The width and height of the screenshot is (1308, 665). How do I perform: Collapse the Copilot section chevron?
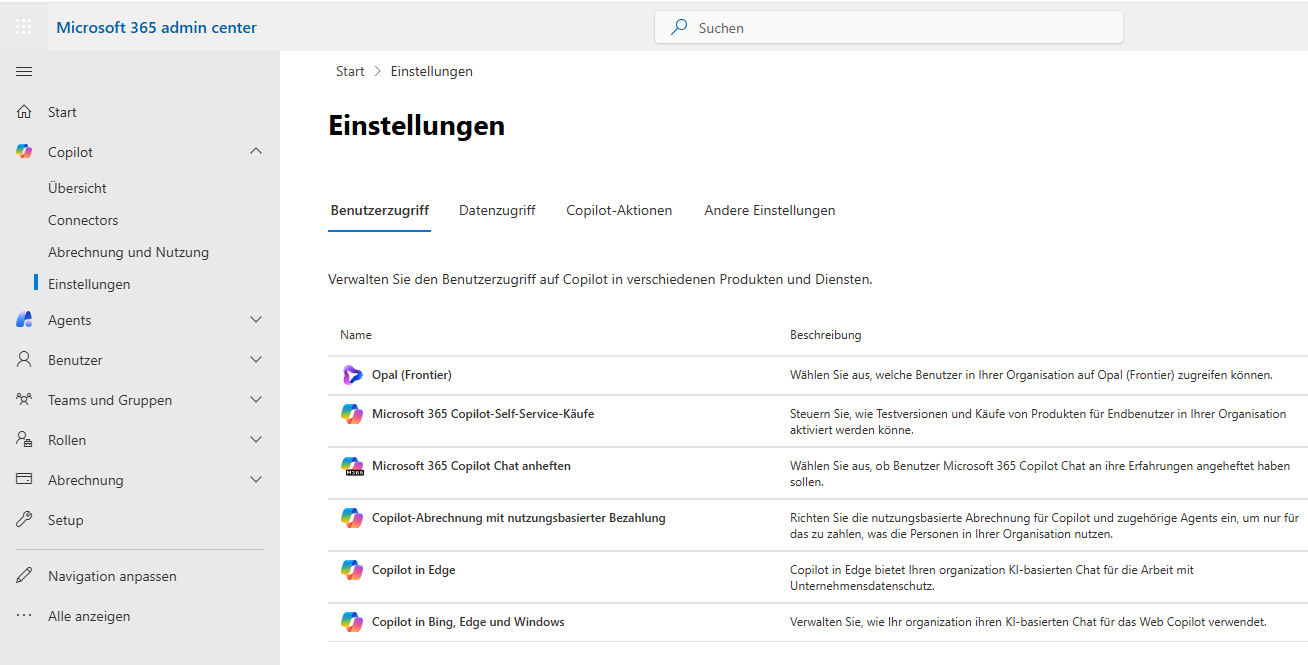click(x=256, y=152)
